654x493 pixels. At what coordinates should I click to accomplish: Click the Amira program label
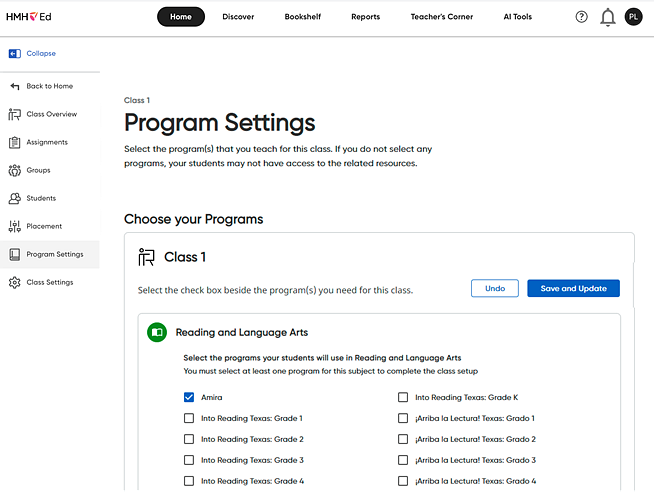(x=211, y=397)
